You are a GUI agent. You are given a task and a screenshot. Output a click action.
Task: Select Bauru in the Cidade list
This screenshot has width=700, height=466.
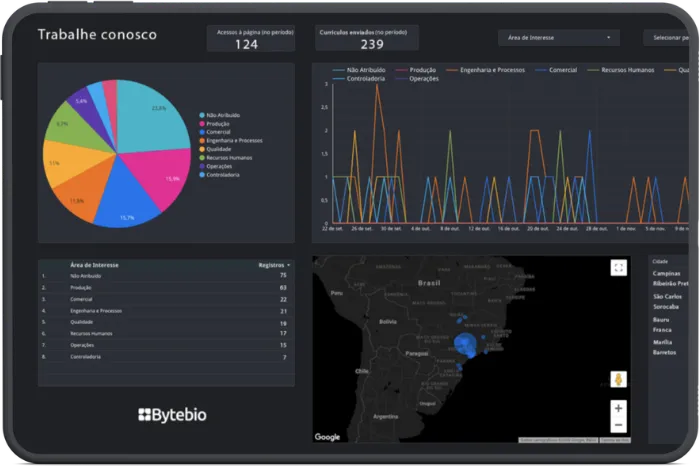pyautogui.click(x=661, y=320)
